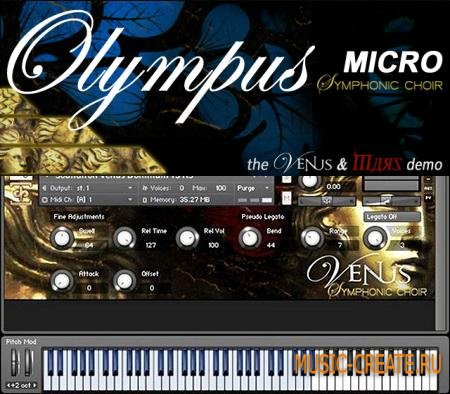
Task: Click the tune knob above 0.00
Action: click(x=310, y=182)
